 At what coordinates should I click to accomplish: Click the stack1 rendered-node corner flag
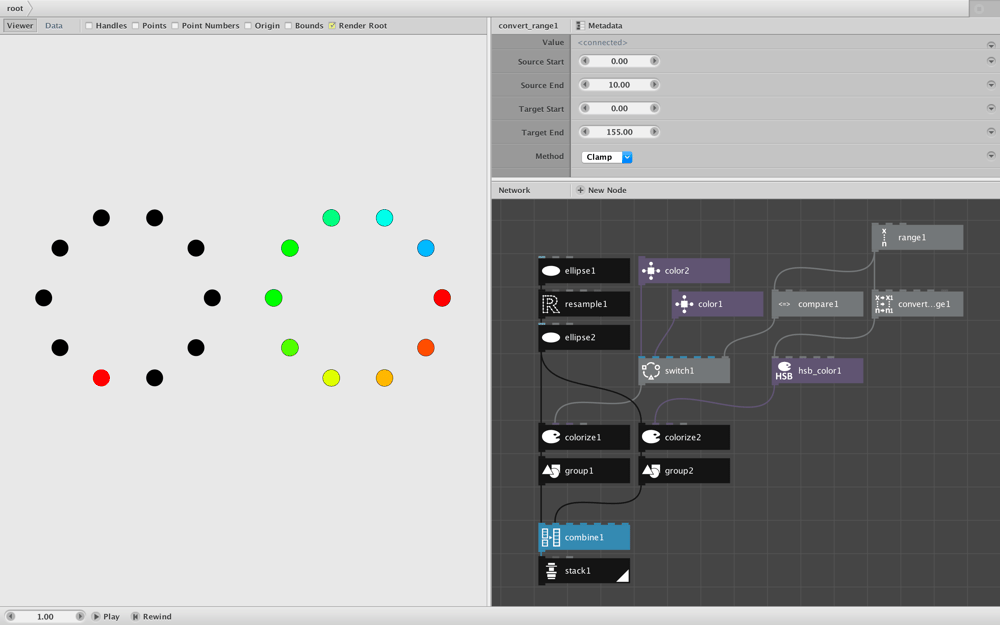click(622, 575)
